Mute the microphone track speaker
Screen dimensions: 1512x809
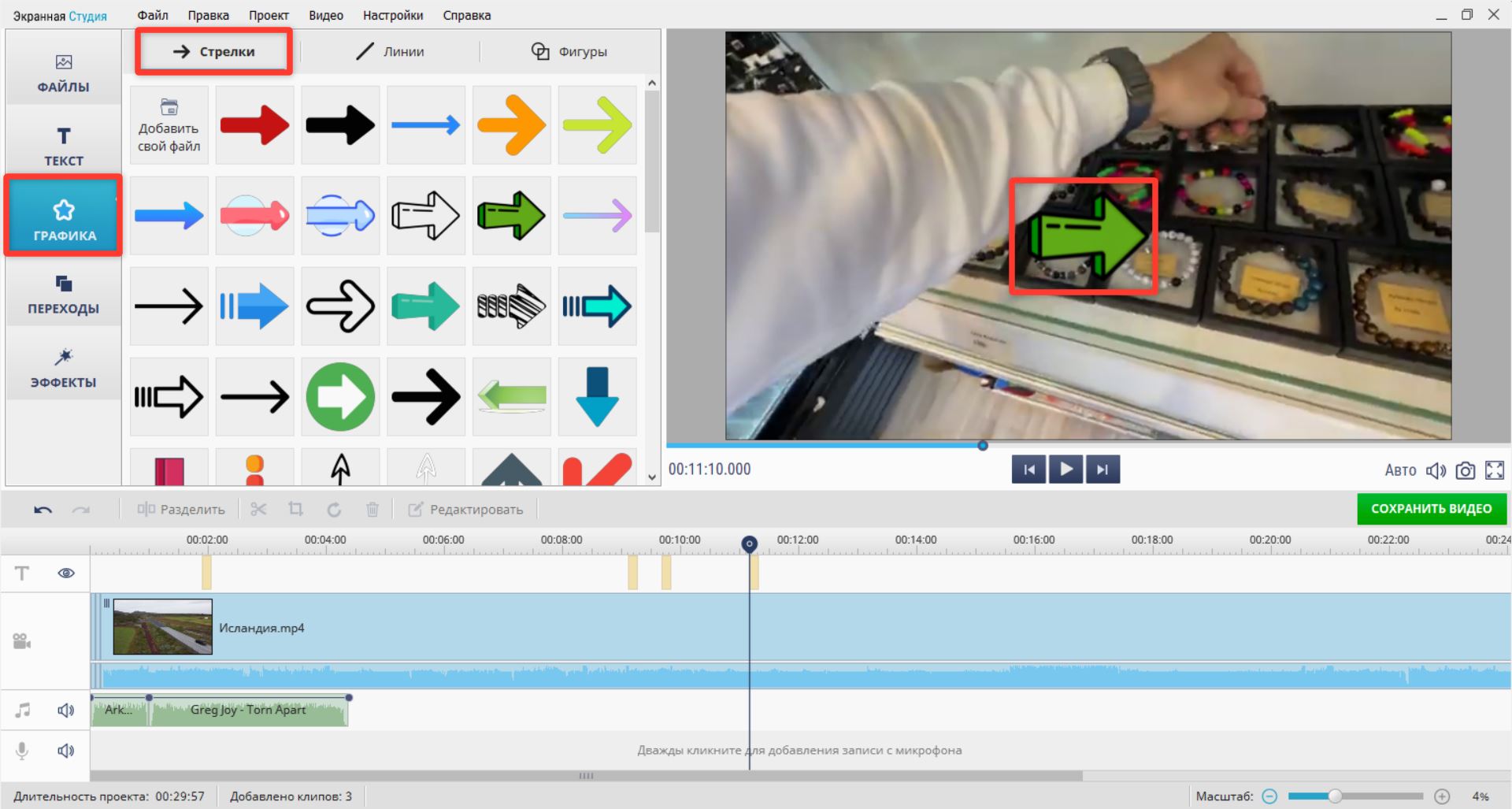pos(66,751)
